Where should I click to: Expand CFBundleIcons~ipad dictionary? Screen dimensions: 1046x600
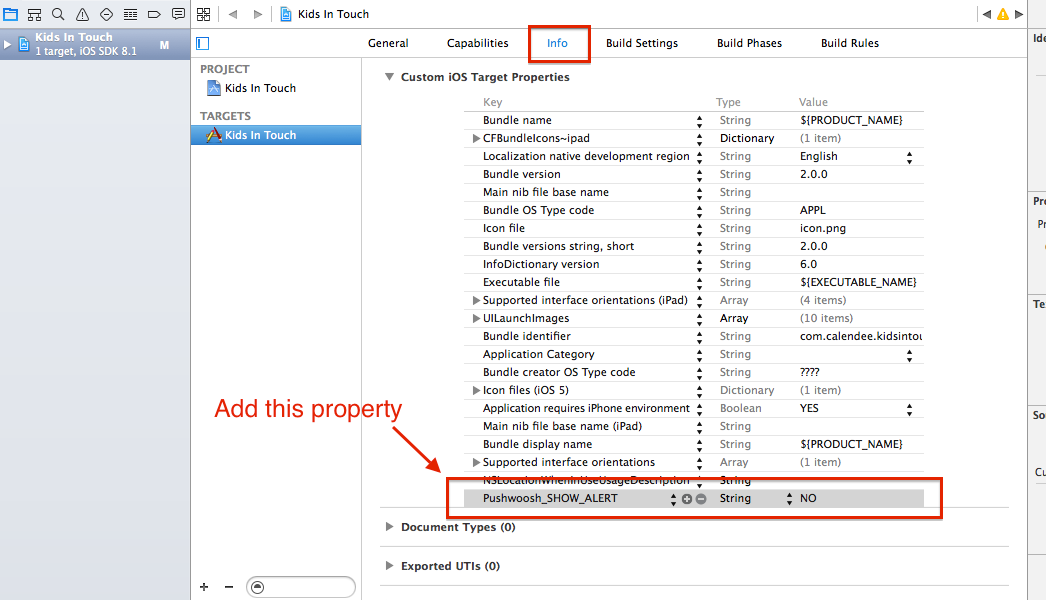[x=476, y=138]
